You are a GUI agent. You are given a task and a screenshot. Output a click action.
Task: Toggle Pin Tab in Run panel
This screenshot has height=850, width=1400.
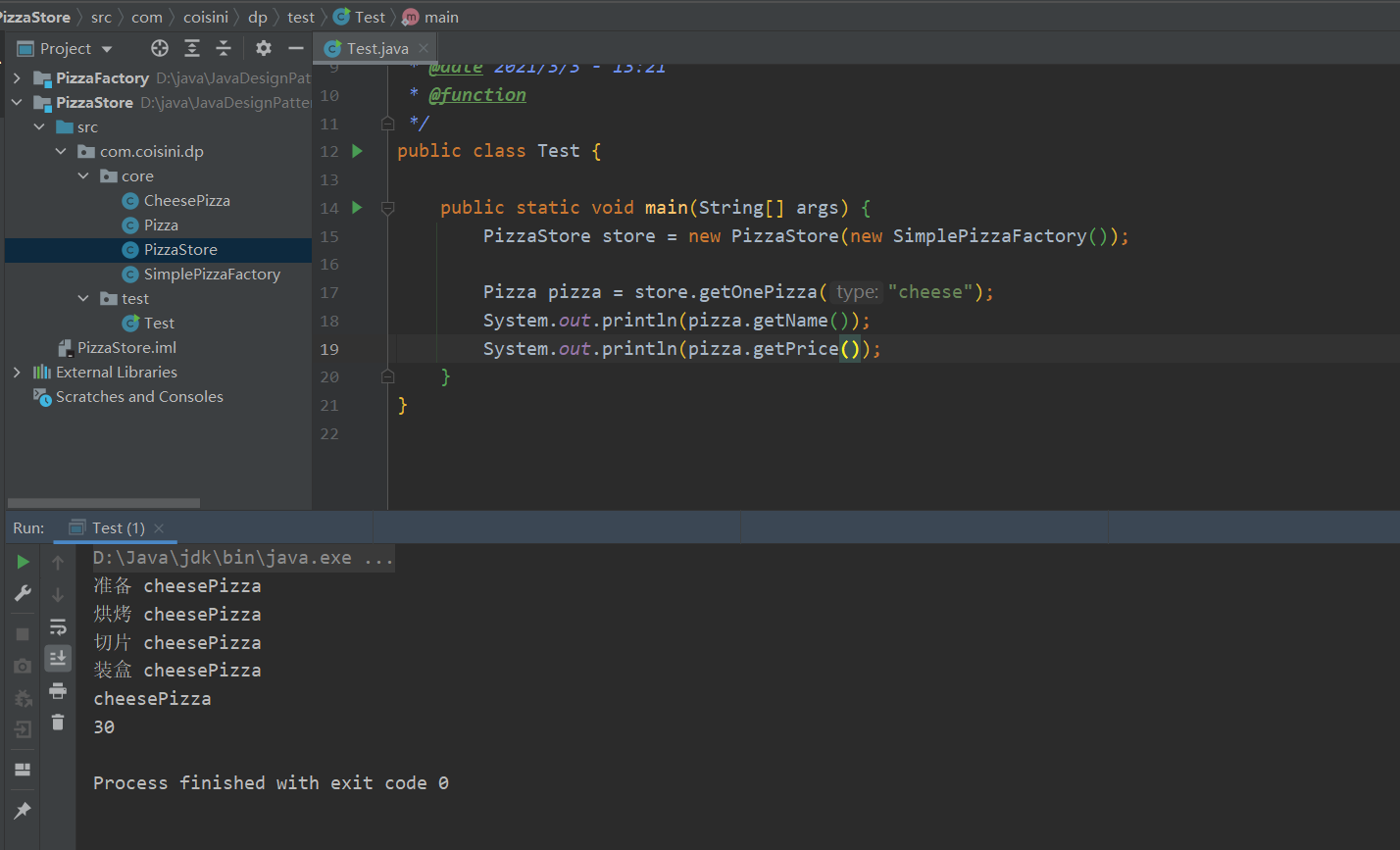click(23, 811)
